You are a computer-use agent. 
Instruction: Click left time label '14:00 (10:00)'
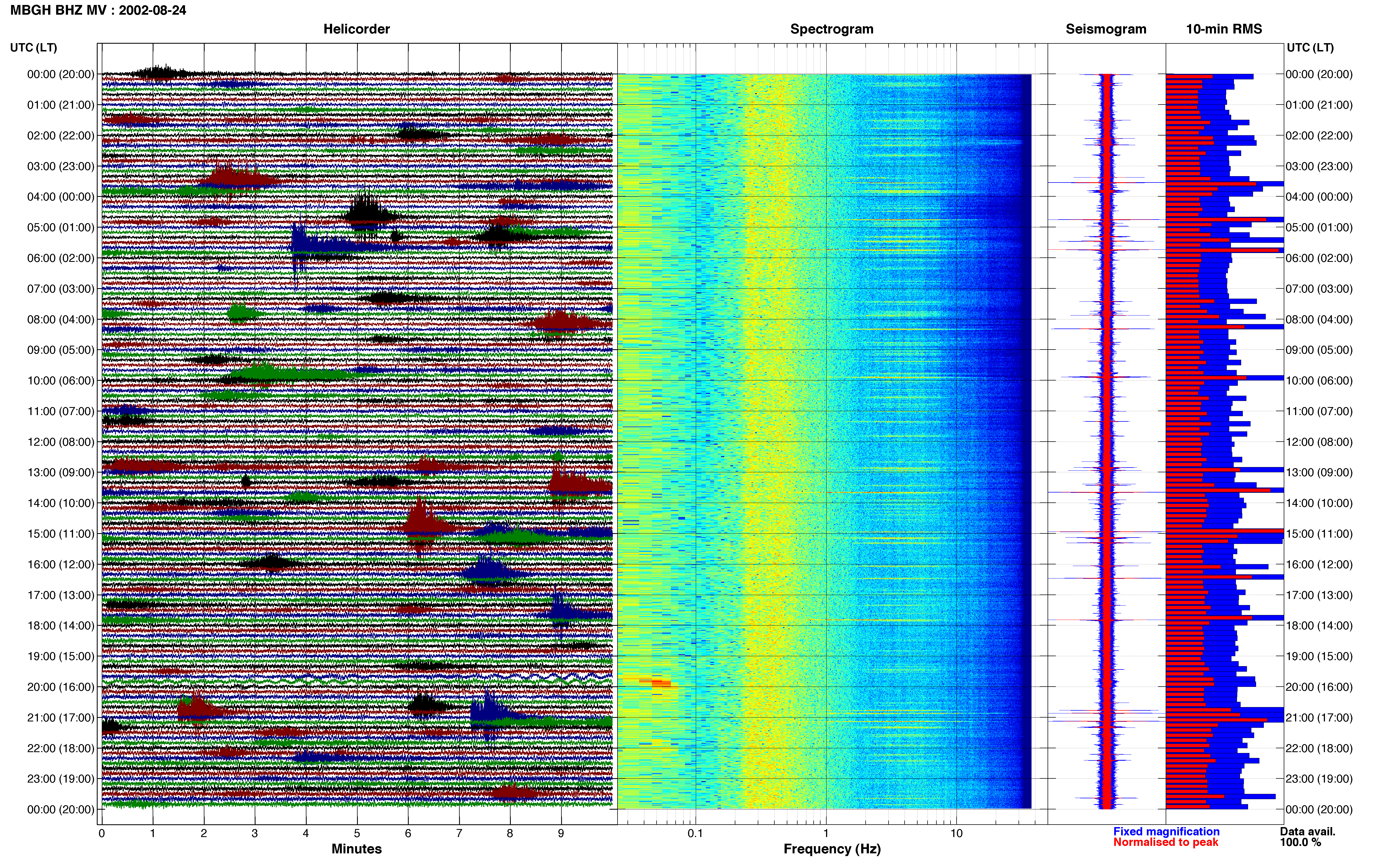tap(61, 503)
